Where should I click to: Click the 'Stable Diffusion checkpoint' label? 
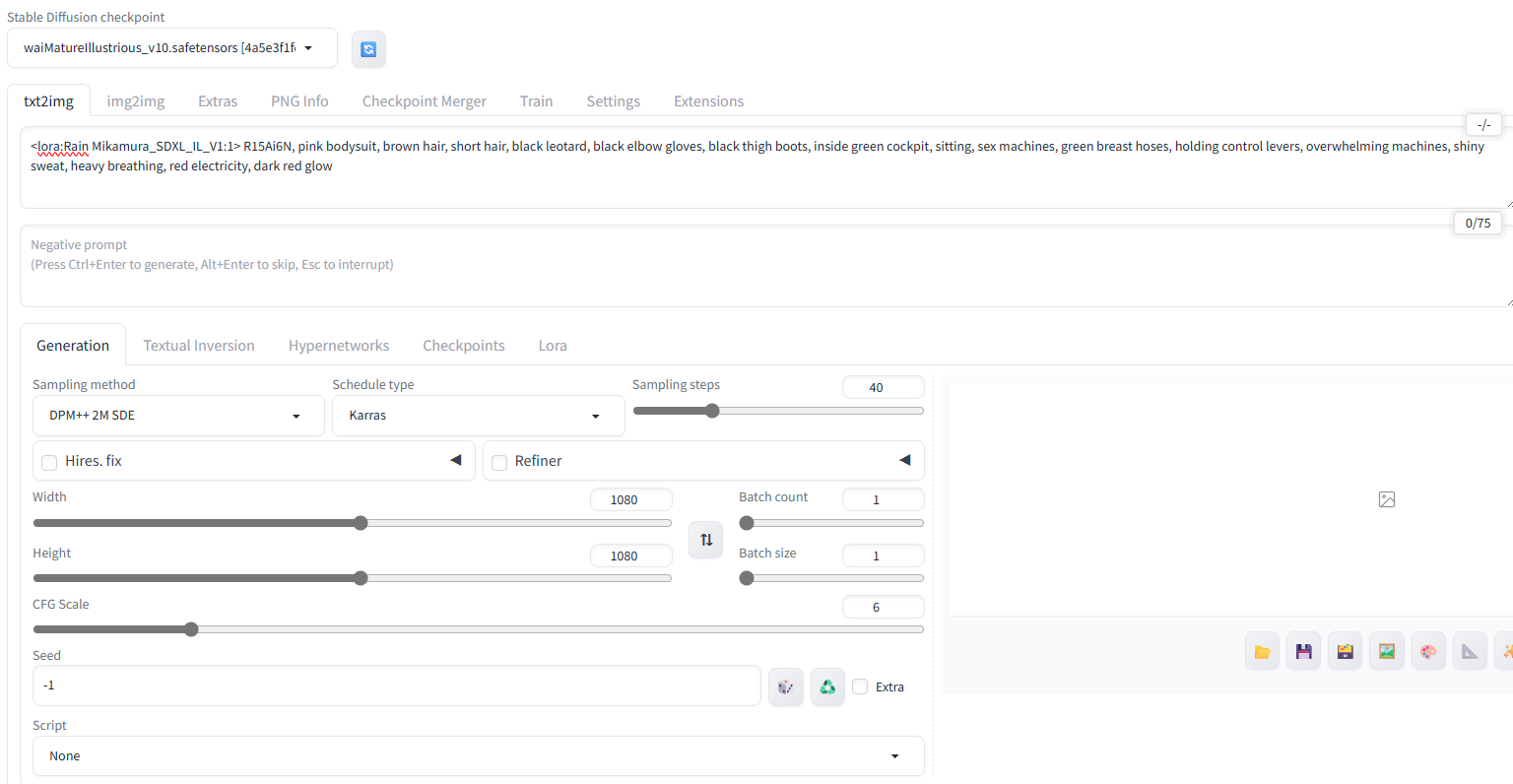click(x=86, y=17)
